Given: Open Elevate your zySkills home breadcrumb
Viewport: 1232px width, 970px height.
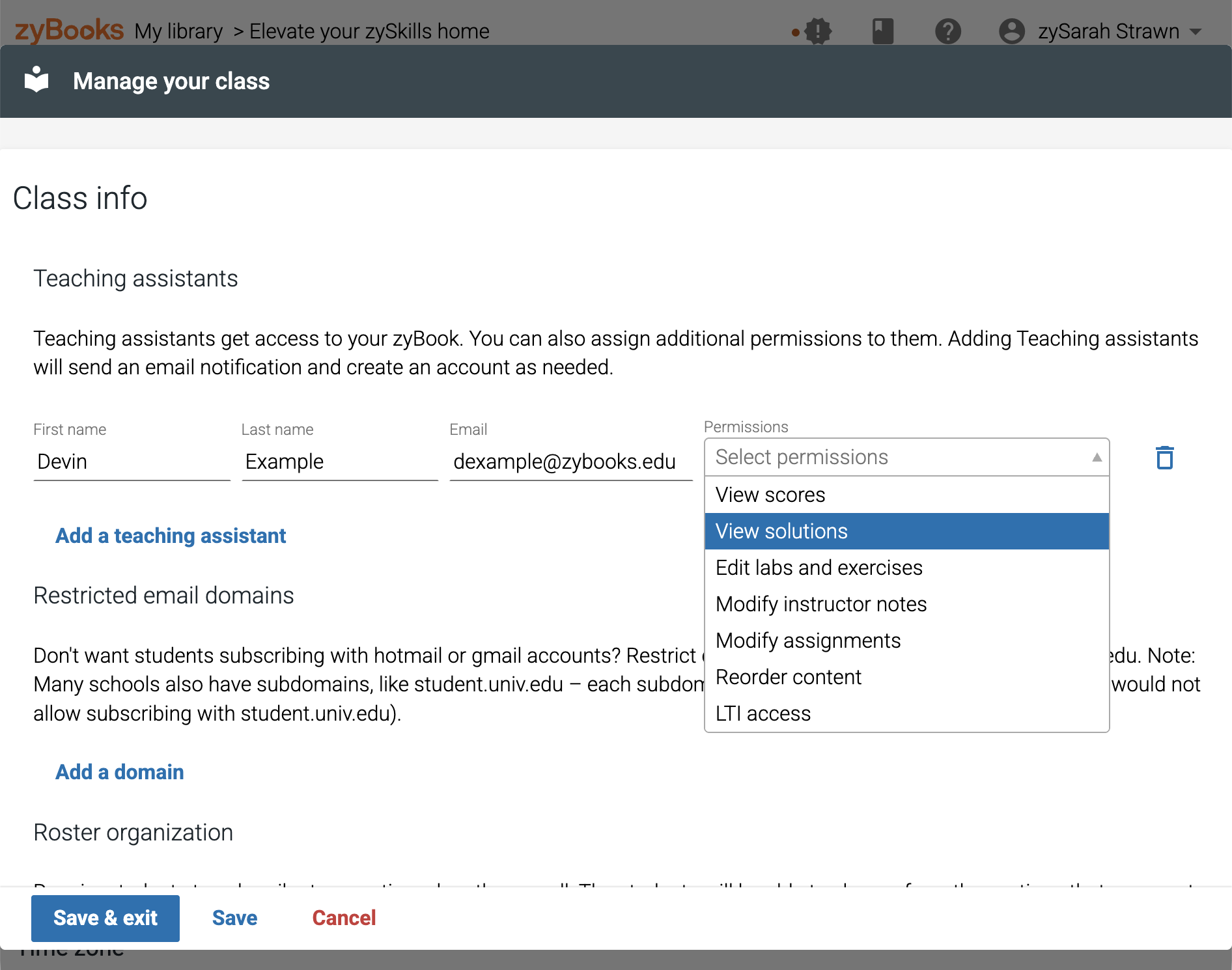Looking at the screenshot, I should [369, 31].
